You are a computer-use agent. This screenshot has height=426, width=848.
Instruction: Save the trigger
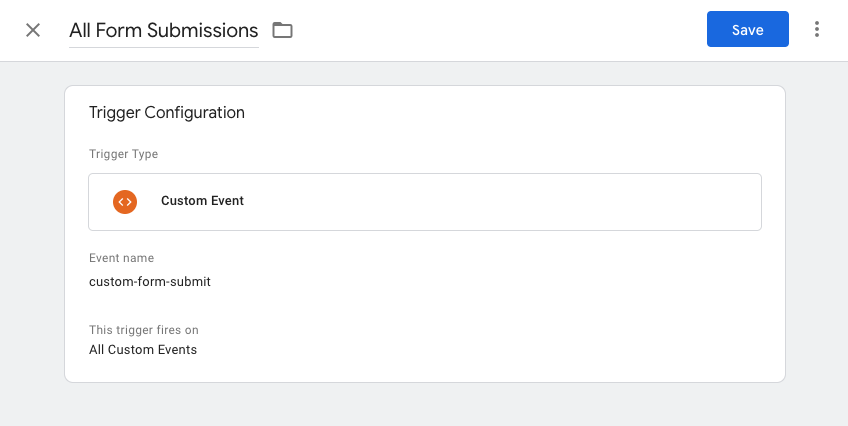(747, 29)
